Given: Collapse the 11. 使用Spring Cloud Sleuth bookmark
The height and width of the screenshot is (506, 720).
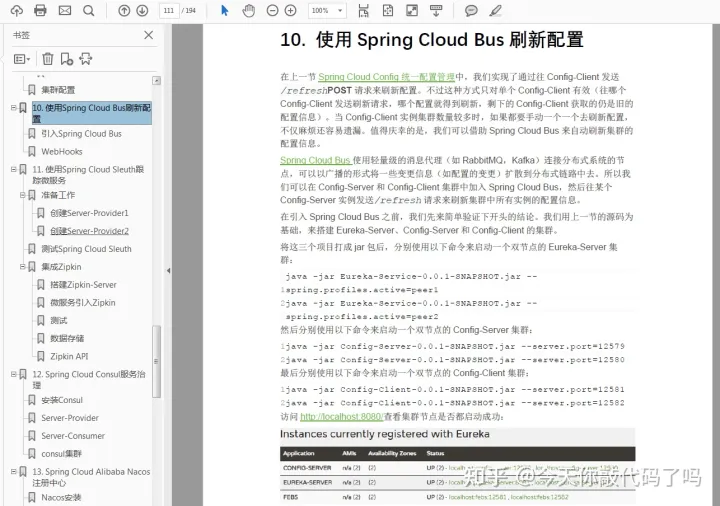Looking at the screenshot, I should click(x=14, y=169).
